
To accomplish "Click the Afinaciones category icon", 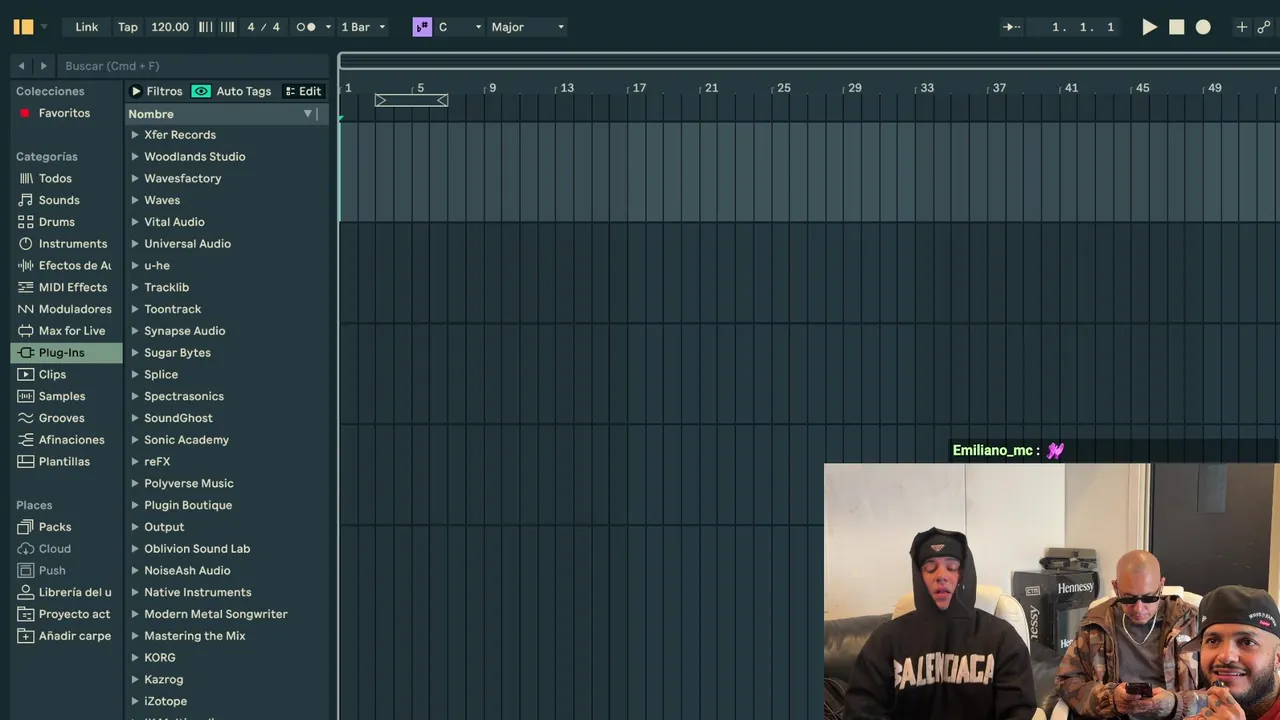I will tap(26, 440).
